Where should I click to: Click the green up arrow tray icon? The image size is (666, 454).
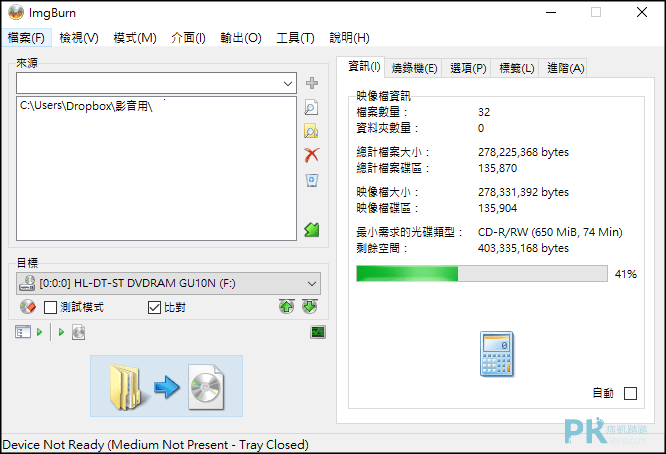pyautogui.click(x=287, y=306)
